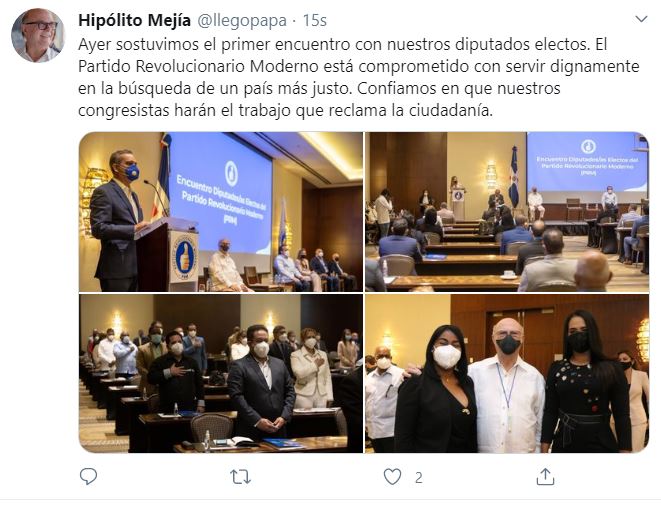Image resolution: width=661 pixels, height=505 pixels.
Task: Open the share tweet upload icon
Action: click(545, 477)
